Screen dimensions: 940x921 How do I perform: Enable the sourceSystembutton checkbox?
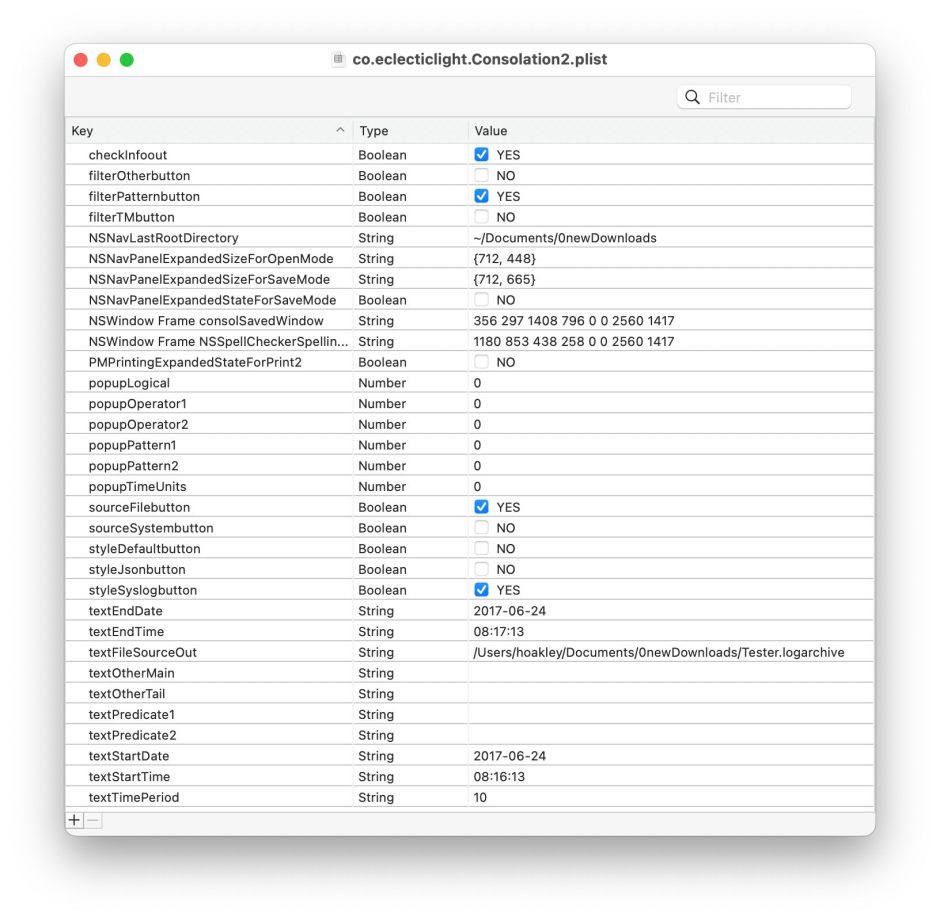[x=481, y=527]
